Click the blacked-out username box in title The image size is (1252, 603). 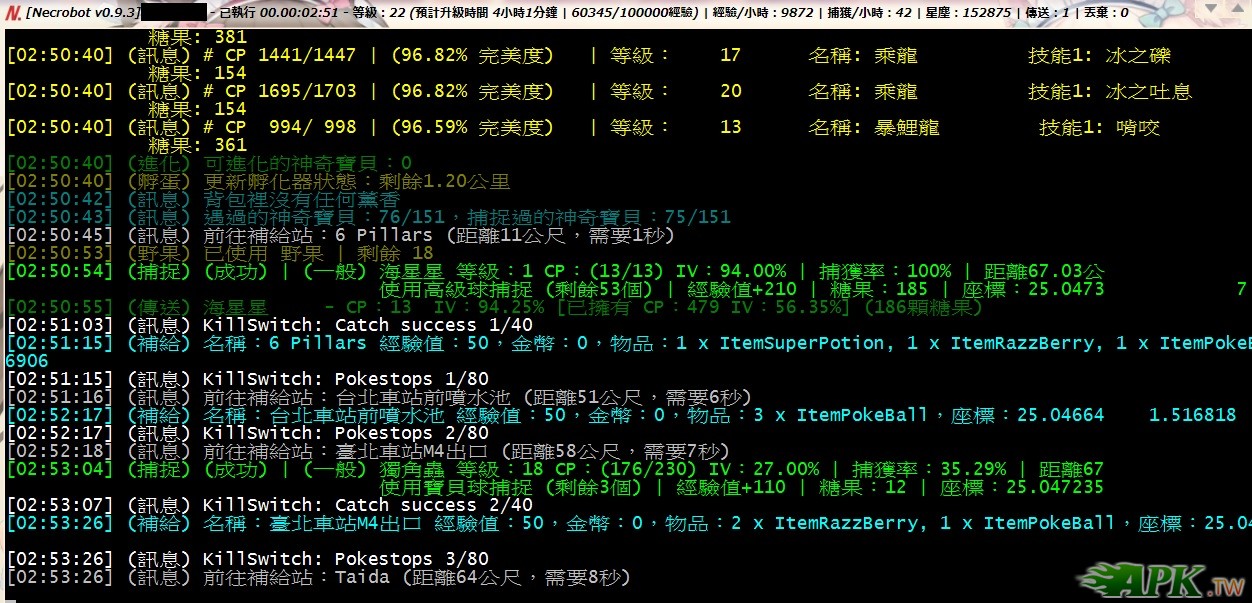[173, 13]
